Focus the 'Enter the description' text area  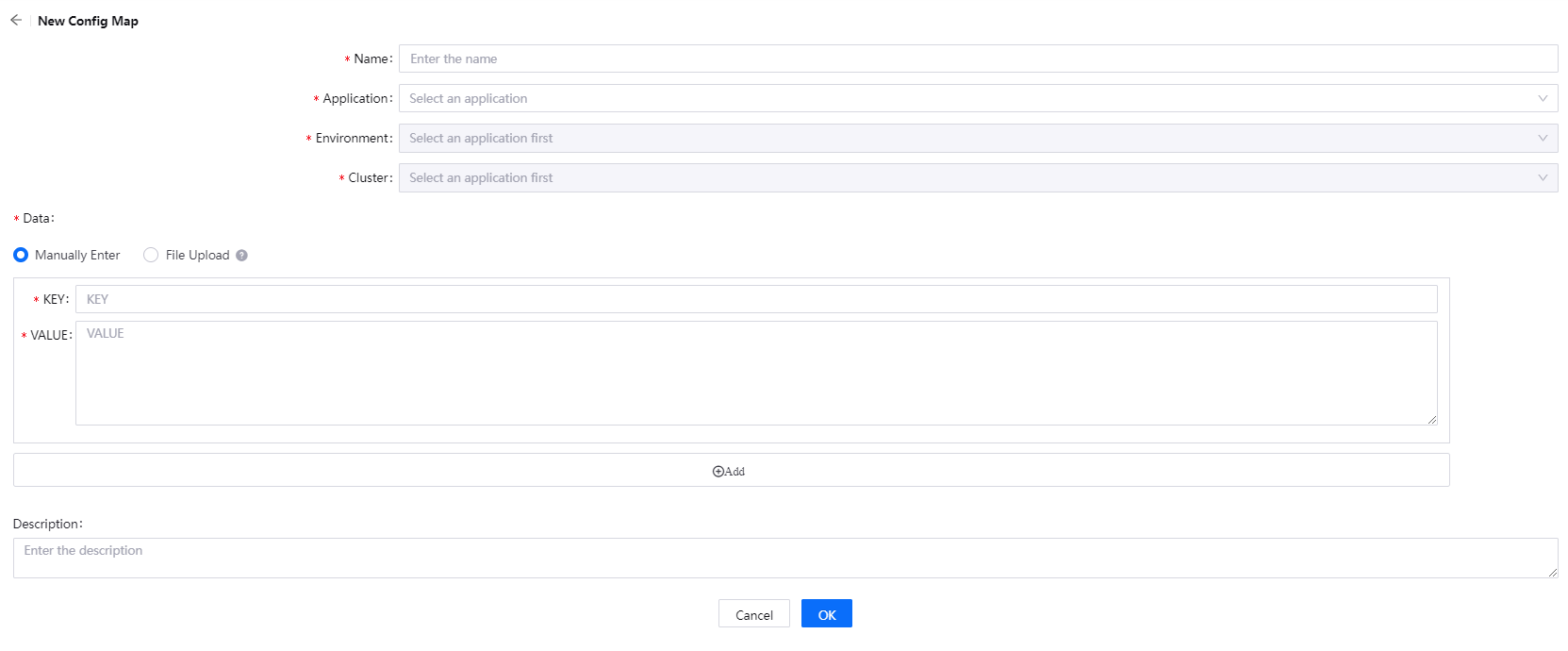(x=784, y=558)
